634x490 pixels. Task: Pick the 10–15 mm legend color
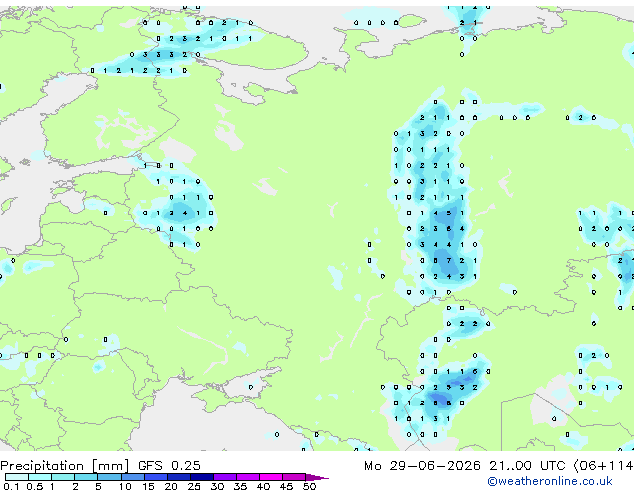(132, 477)
